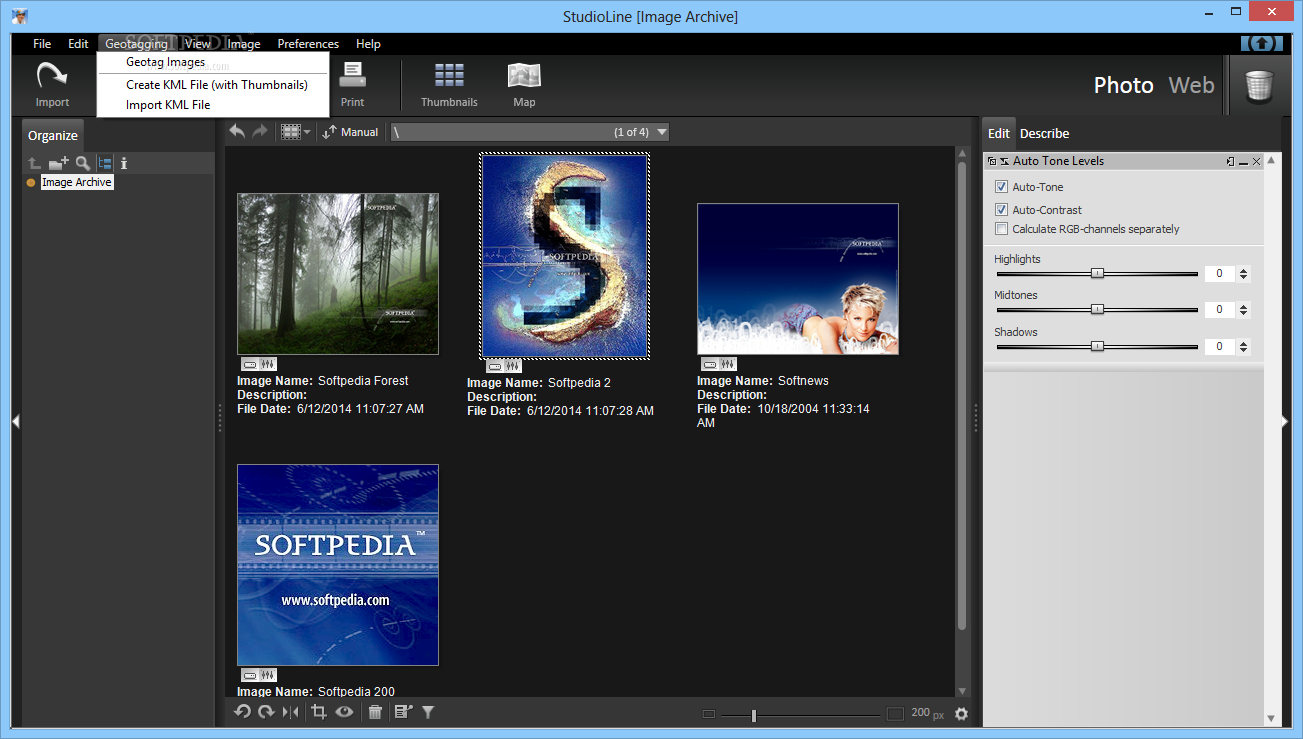The width and height of the screenshot is (1303, 739).
Task: Click the undo arrow above thumbnails
Action: [237, 131]
